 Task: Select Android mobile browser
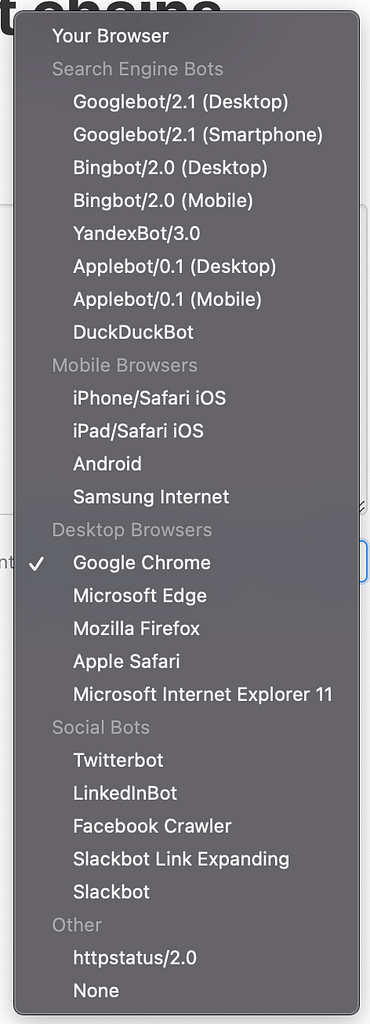click(187, 464)
